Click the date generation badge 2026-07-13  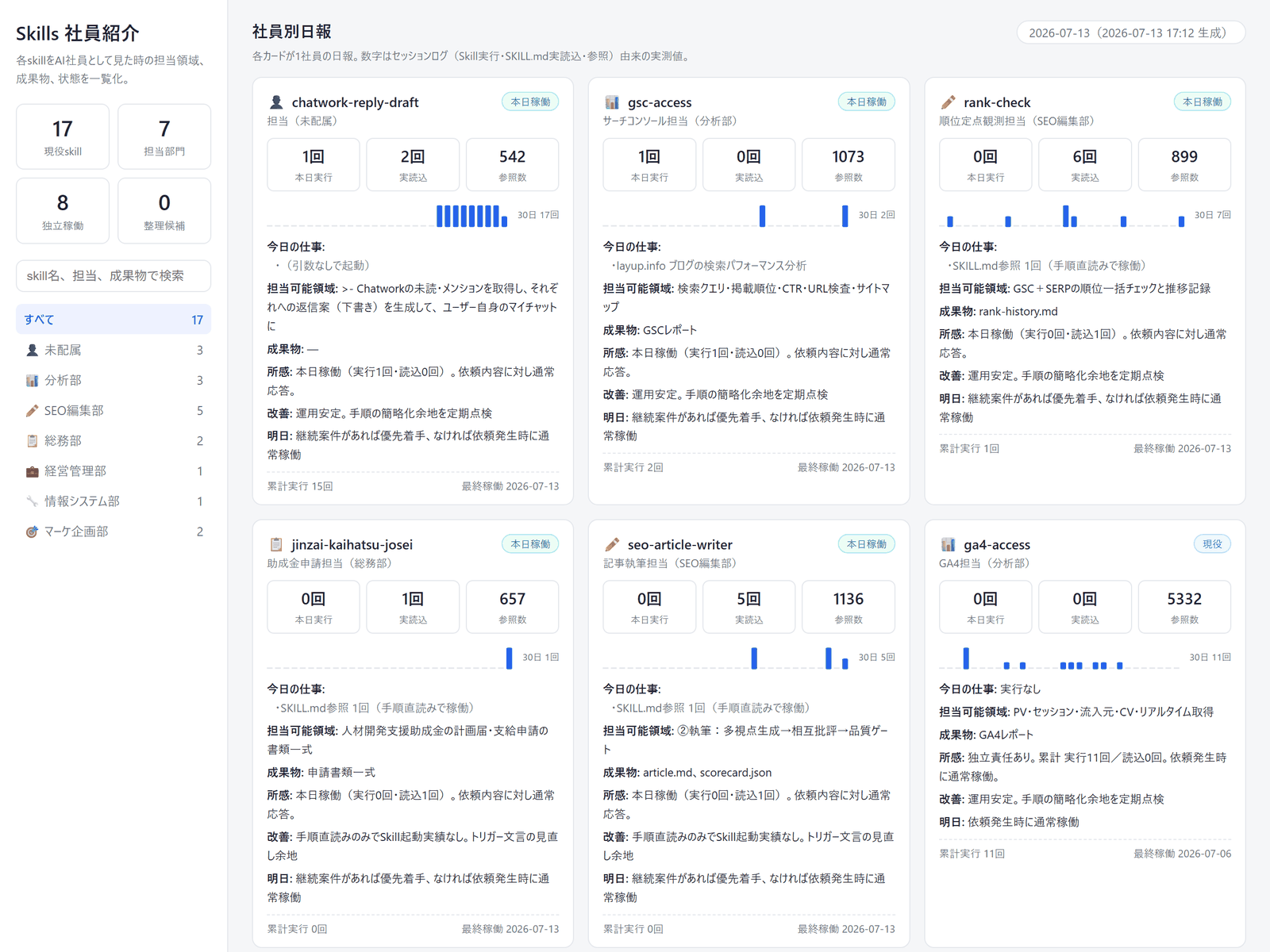pos(1131,33)
